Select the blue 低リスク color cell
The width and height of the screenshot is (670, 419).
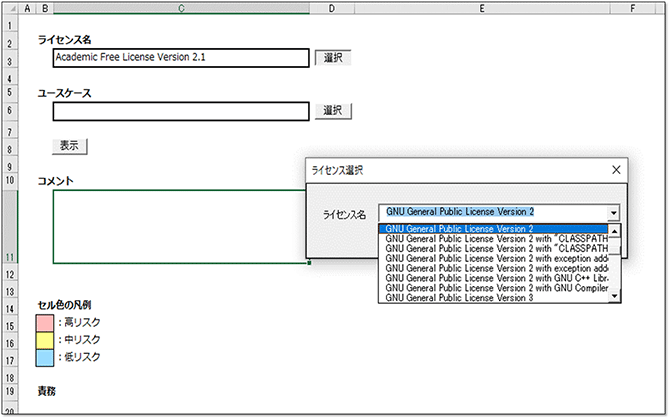[x=44, y=357]
